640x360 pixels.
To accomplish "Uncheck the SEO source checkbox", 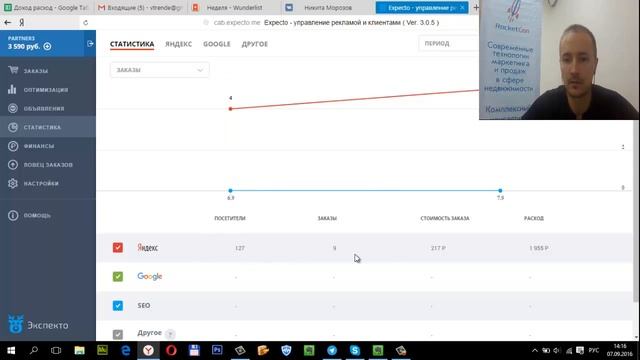I will (x=118, y=305).
